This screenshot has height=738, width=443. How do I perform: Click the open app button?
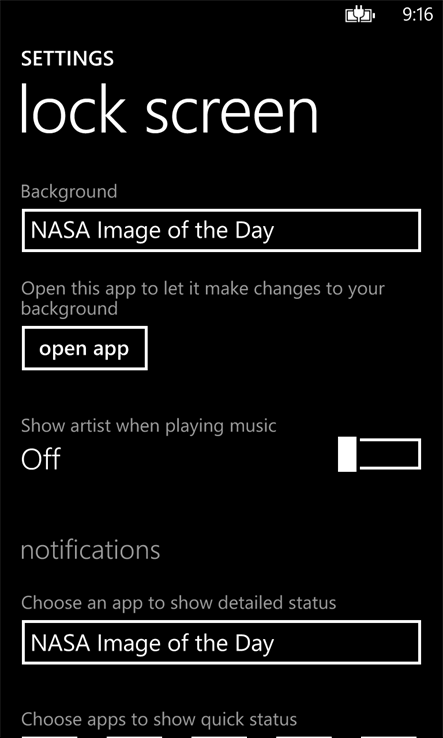tap(85, 348)
